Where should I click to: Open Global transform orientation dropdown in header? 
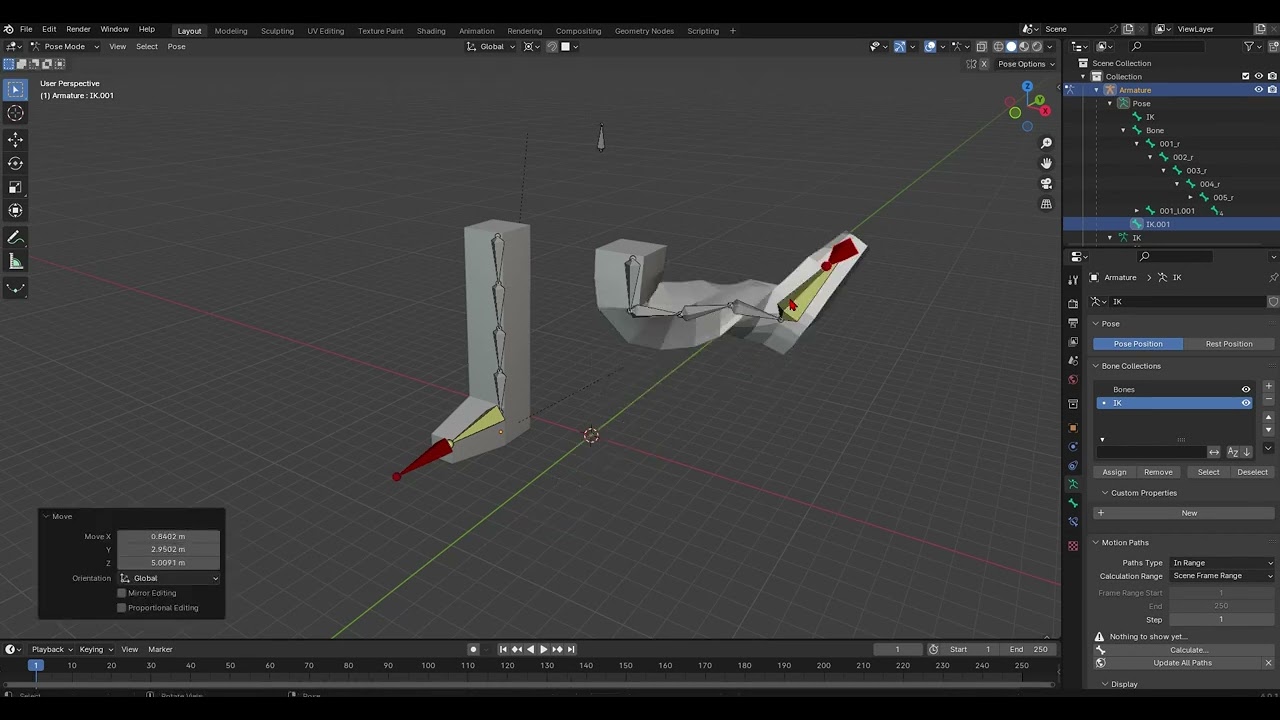click(x=492, y=46)
